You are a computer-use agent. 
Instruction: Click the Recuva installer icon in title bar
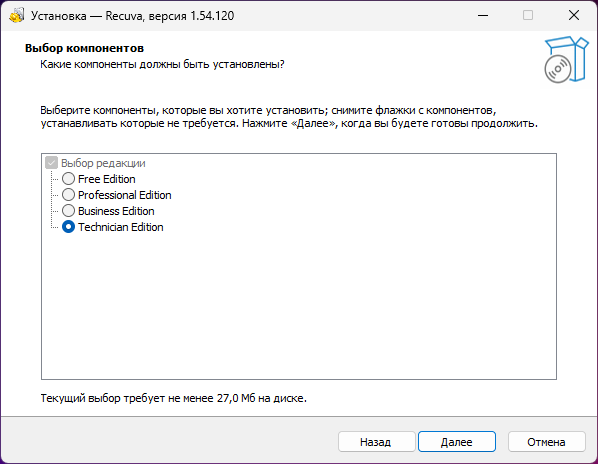[16, 16]
